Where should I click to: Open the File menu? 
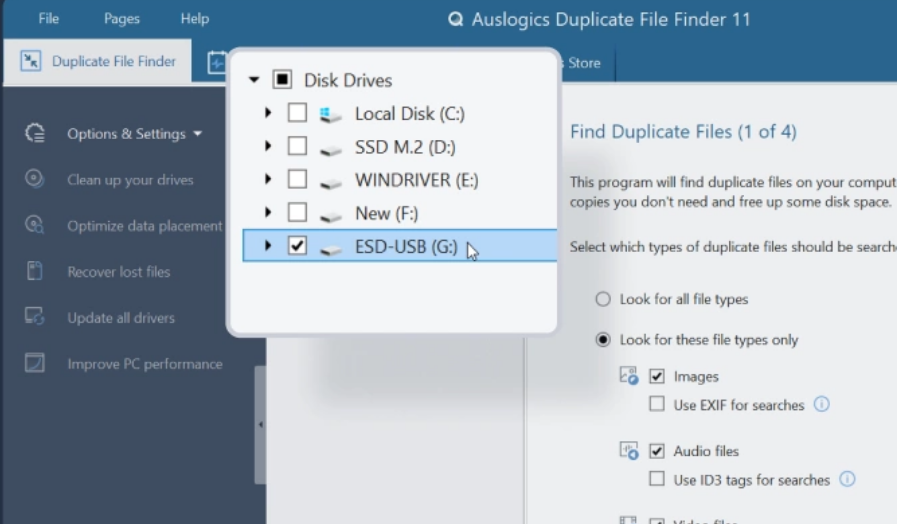(x=49, y=18)
